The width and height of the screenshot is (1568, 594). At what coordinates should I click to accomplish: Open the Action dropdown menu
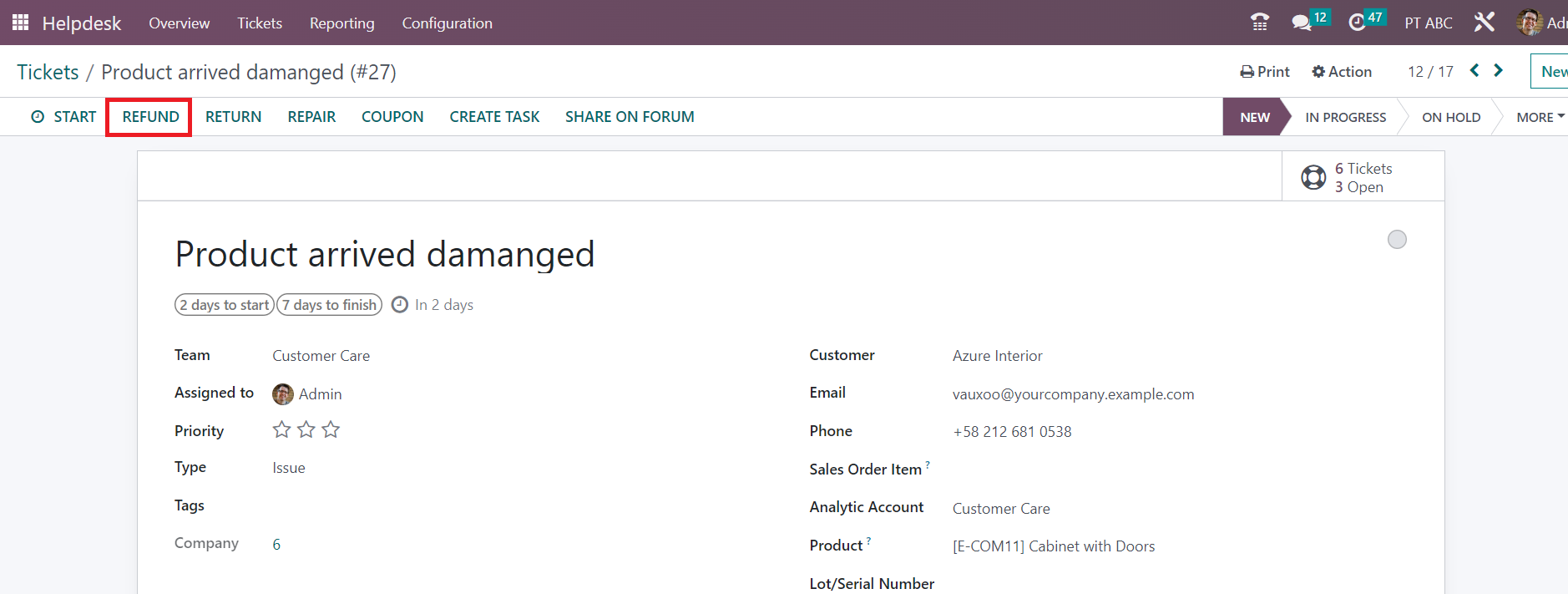(x=1342, y=72)
